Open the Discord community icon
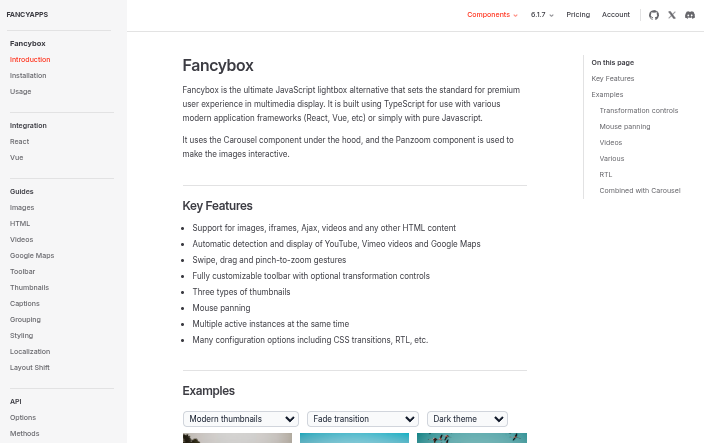Image resolution: width=704 pixels, height=443 pixels. [x=690, y=15]
